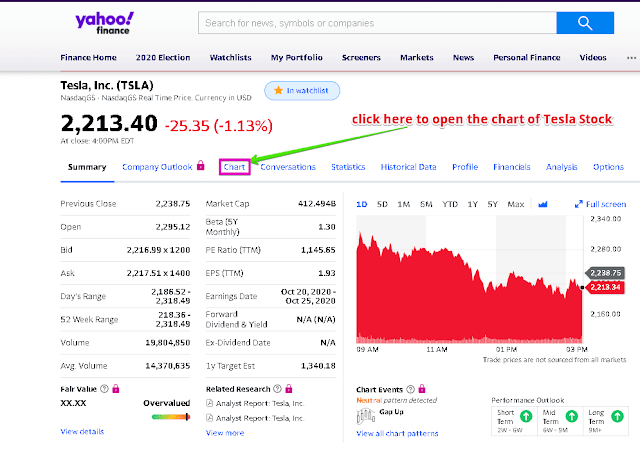Viewport: 640px width, 451px height.
Task: Click in the search symbols input field
Action: coord(378,23)
